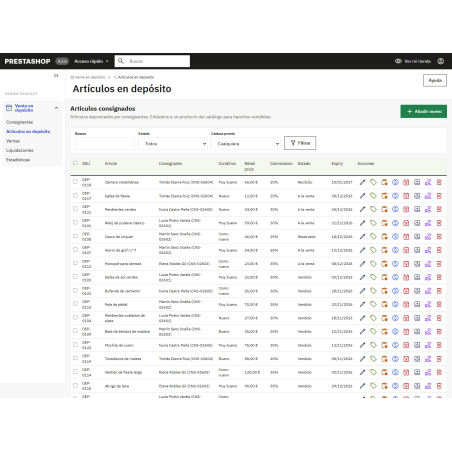Click the Expiry column header

coord(337,163)
